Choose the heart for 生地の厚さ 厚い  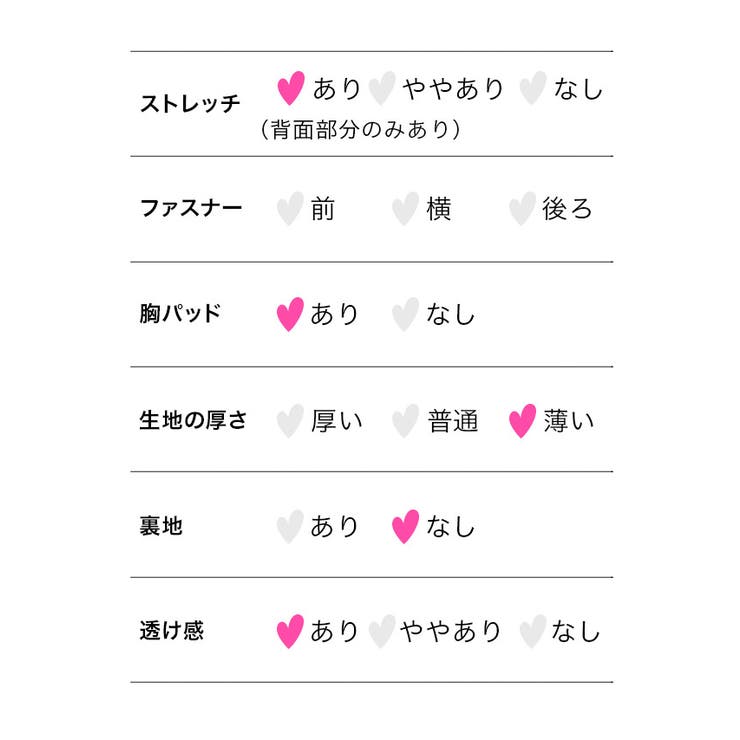tap(289, 421)
